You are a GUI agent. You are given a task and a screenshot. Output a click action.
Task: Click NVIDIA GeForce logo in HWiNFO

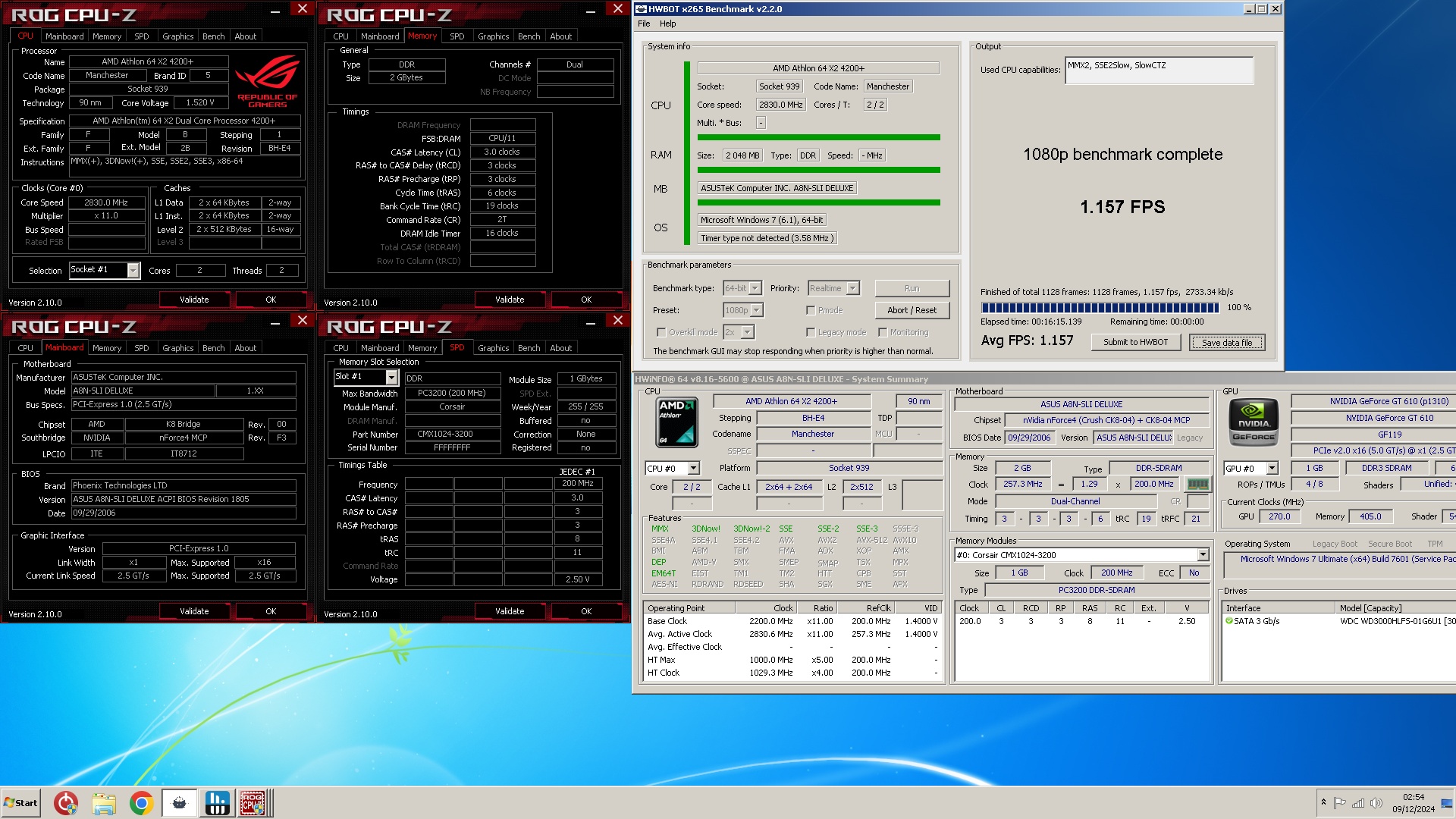(x=1254, y=422)
